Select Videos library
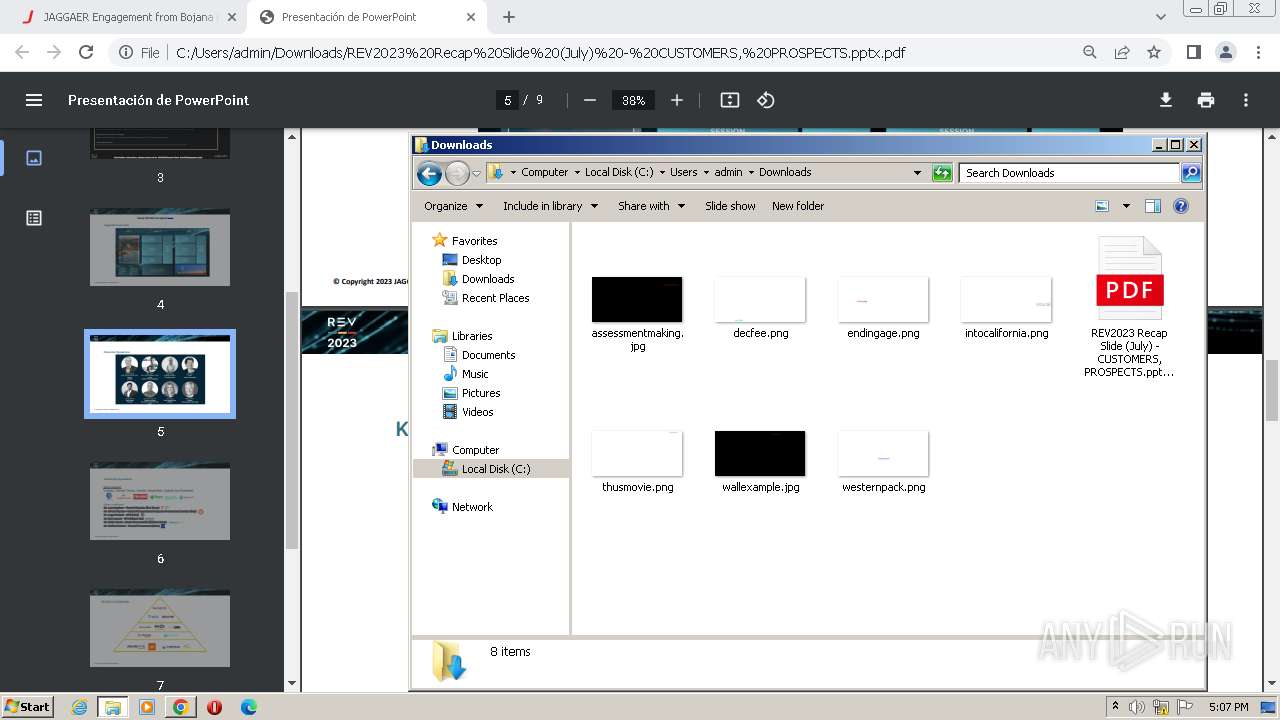 (x=477, y=412)
